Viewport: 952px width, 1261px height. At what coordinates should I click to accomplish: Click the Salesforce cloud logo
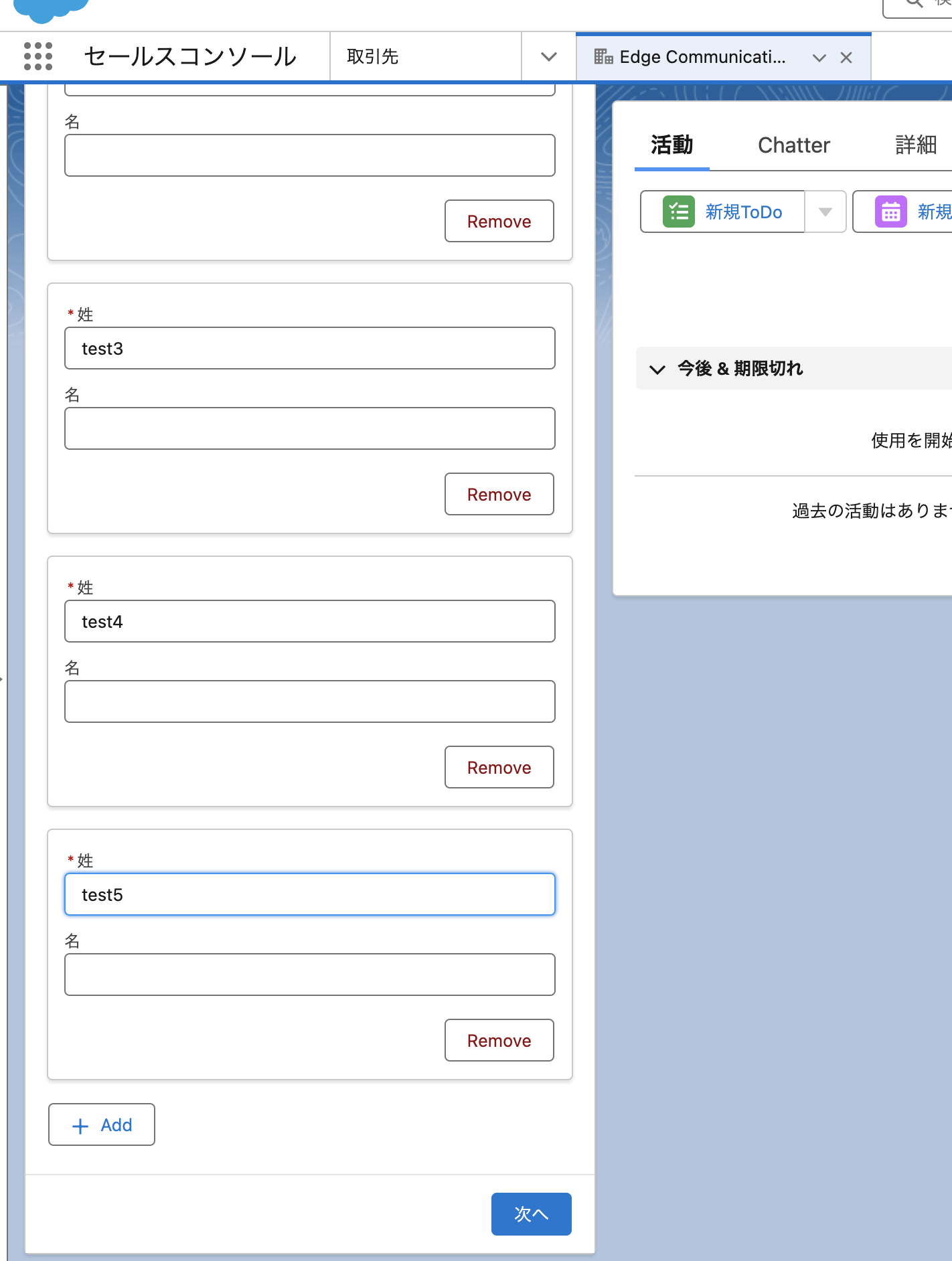coord(52,11)
